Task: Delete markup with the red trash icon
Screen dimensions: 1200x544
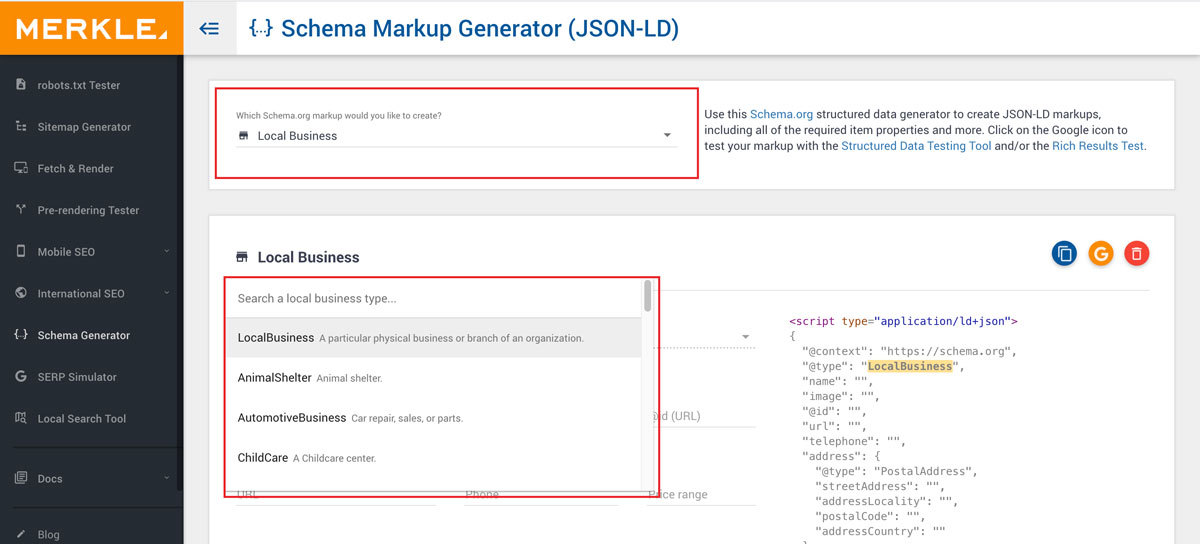Action: pyautogui.click(x=1137, y=253)
